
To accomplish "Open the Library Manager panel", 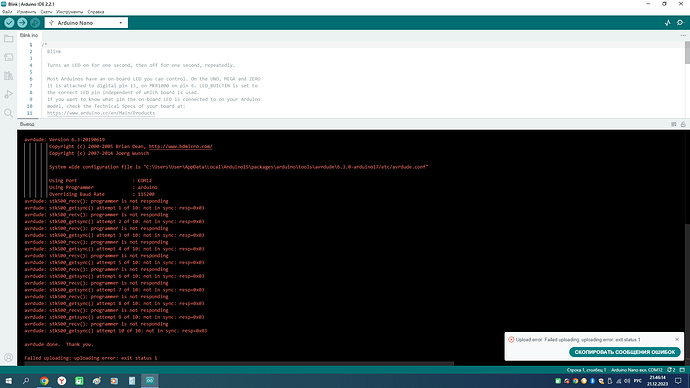I will click(x=8, y=76).
